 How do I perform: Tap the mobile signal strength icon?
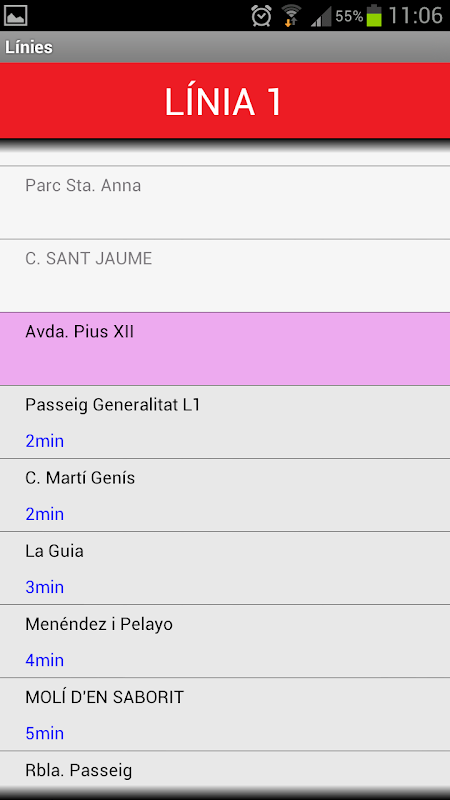(x=321, y=16)
